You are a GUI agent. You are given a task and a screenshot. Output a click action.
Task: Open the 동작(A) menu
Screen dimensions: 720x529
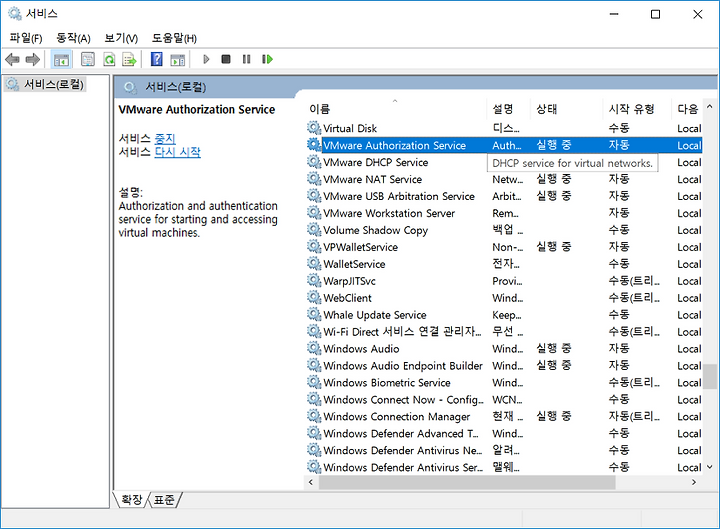[x=73, y=38]
